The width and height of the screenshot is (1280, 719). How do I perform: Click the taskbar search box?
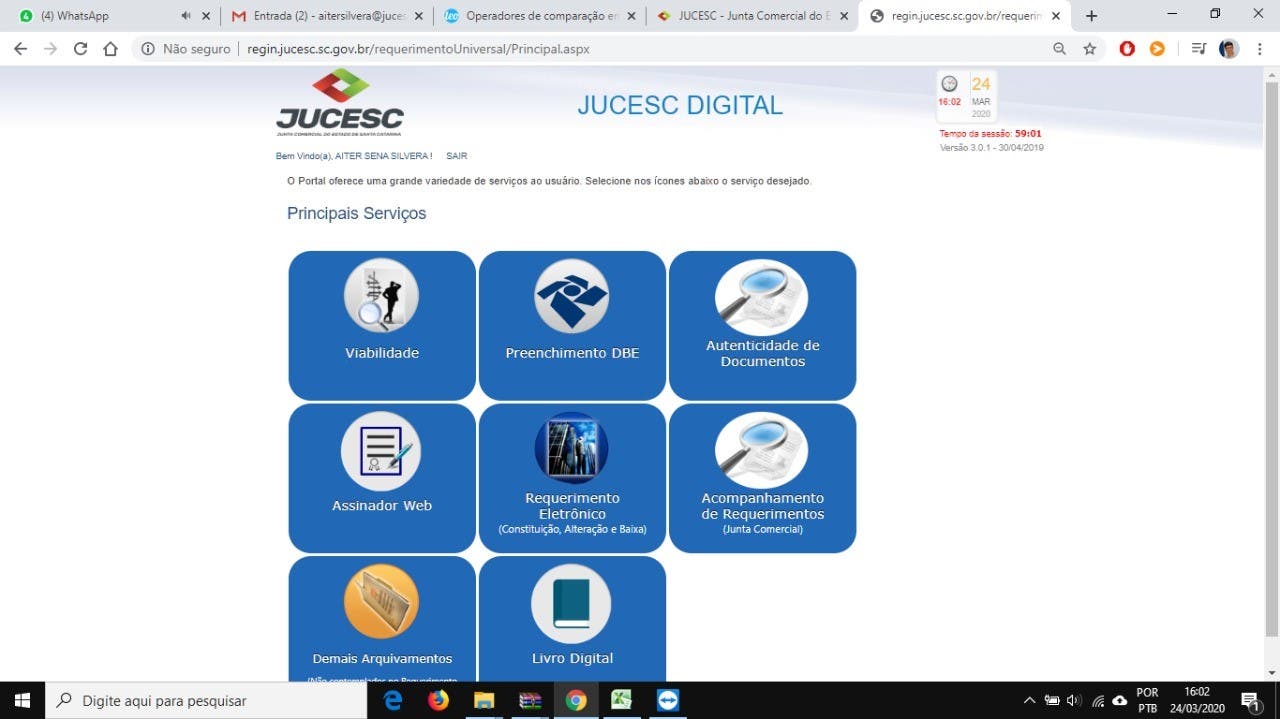click(207, 700)
